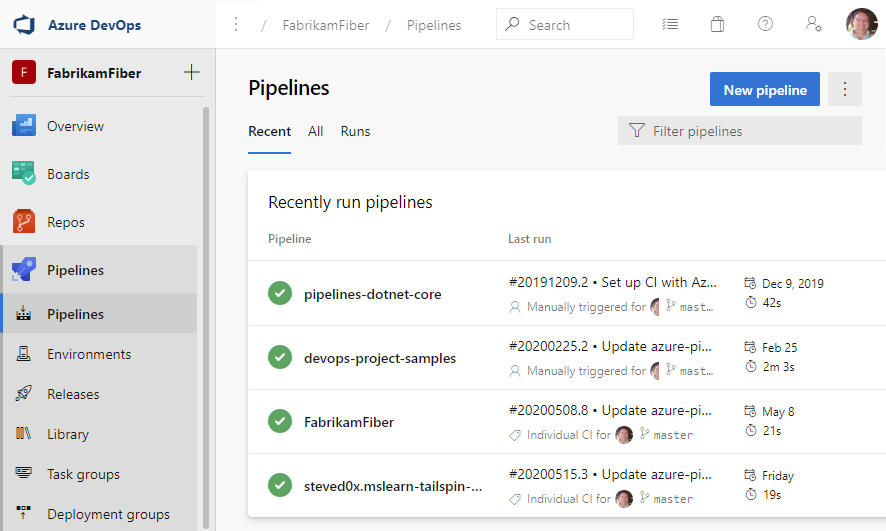Open the Repos icon in sidebar
The height and width of the screenshot is (531, 886).
pos(24,221)
